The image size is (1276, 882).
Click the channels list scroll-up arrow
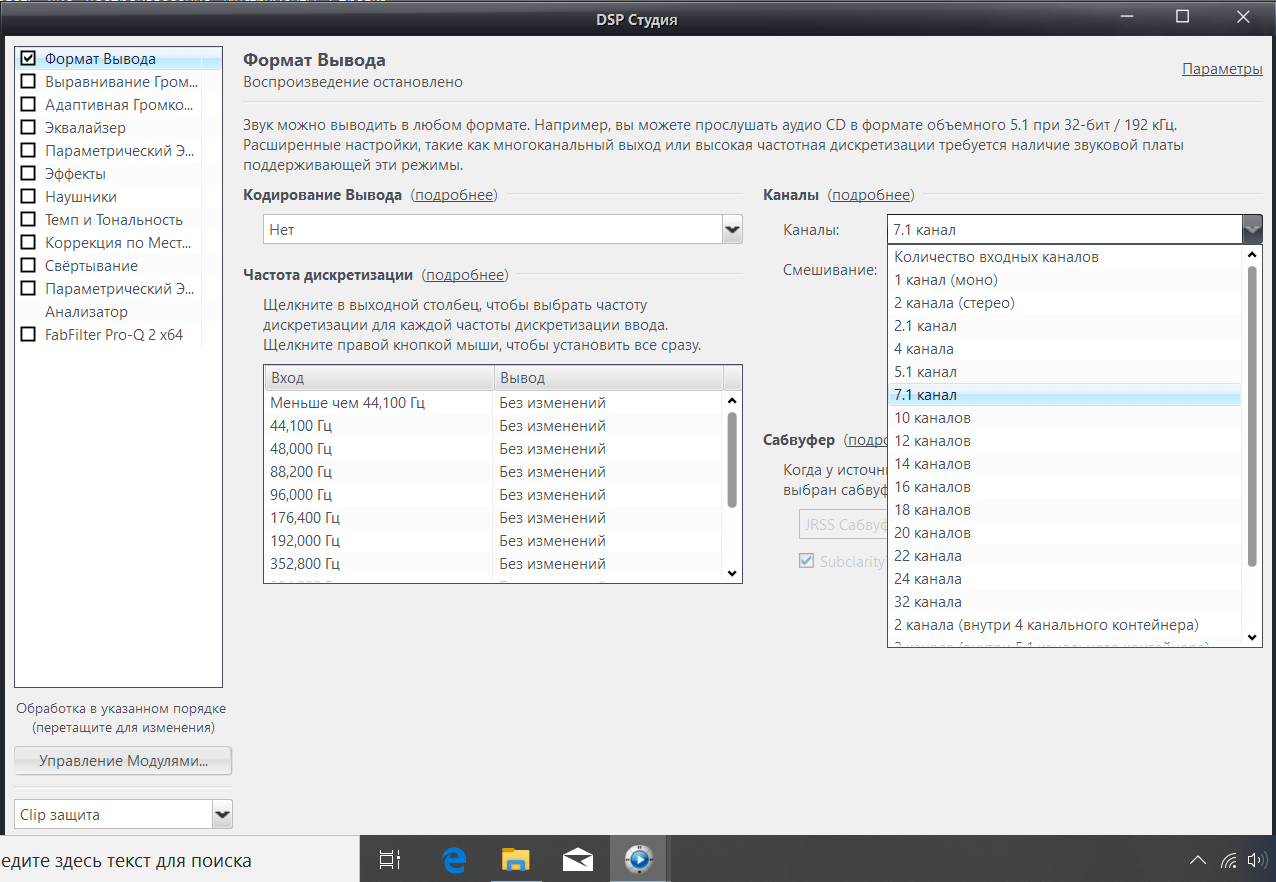click(1252, 255)
